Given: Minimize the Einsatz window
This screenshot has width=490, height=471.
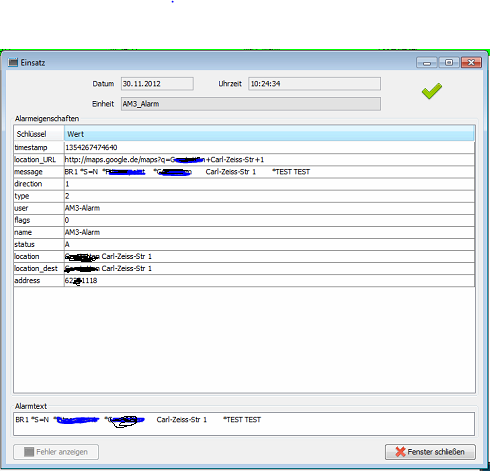Looking at the screenshot, I should click(427, 63).
